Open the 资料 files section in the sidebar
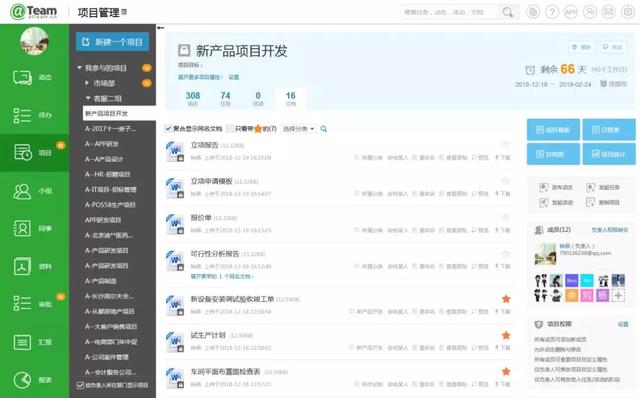Screen dimensions: 640x398 pos(34,266)
